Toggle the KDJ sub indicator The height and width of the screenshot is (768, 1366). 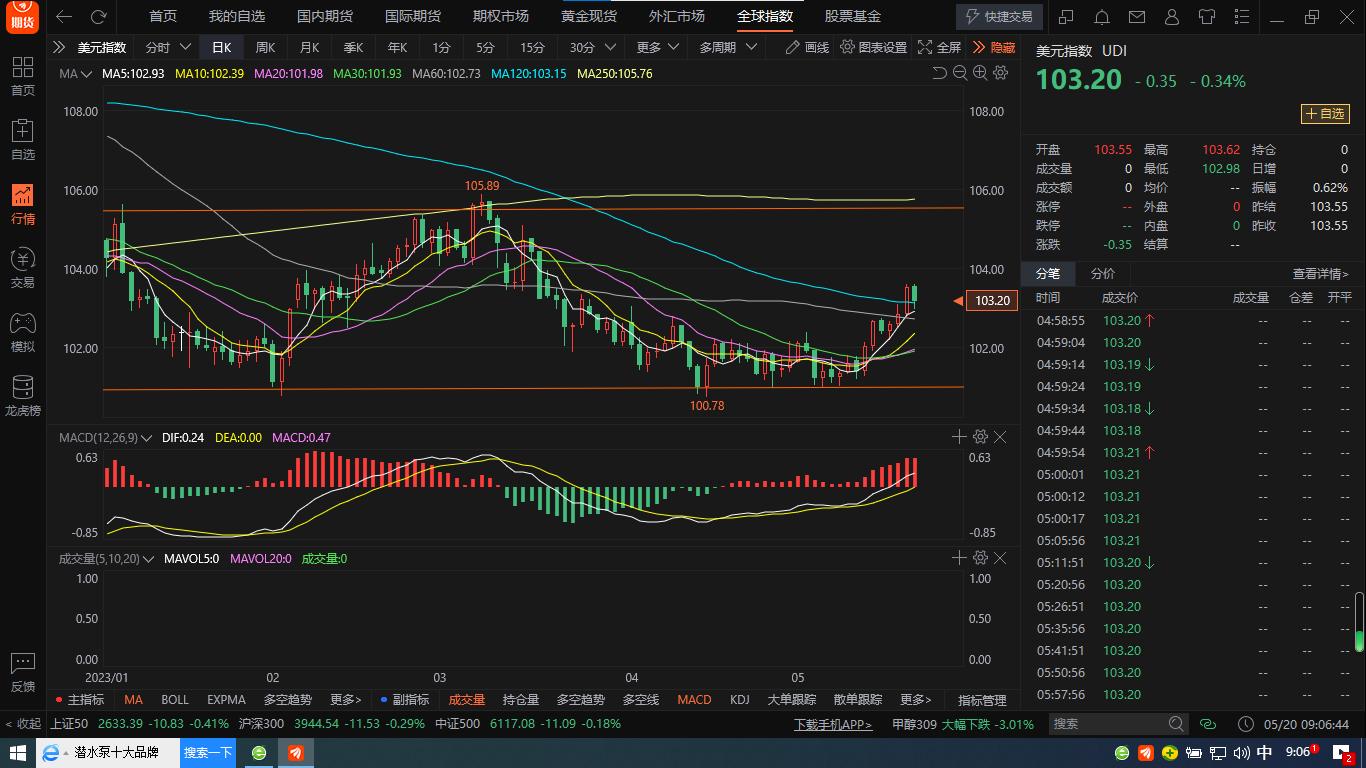pyautogui.click(x=739, y=700)
